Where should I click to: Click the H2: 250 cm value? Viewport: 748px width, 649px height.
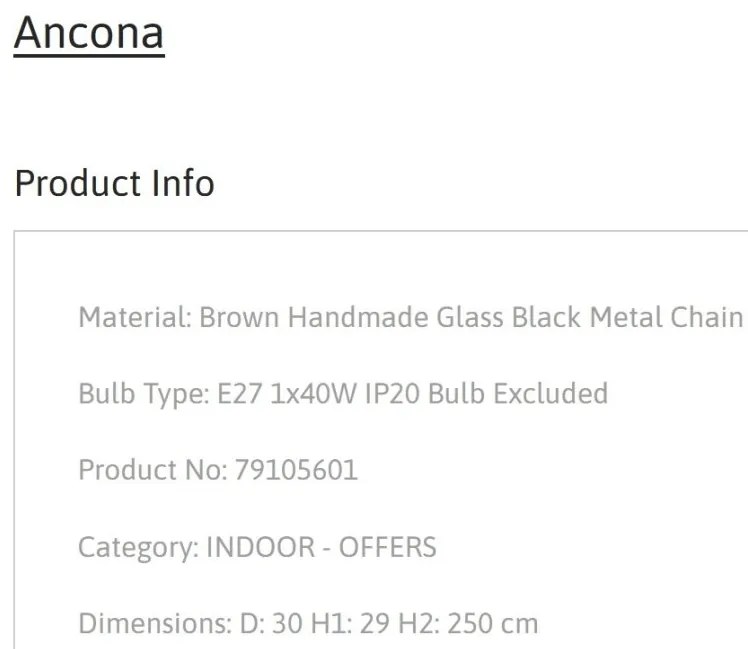[468, 624]
